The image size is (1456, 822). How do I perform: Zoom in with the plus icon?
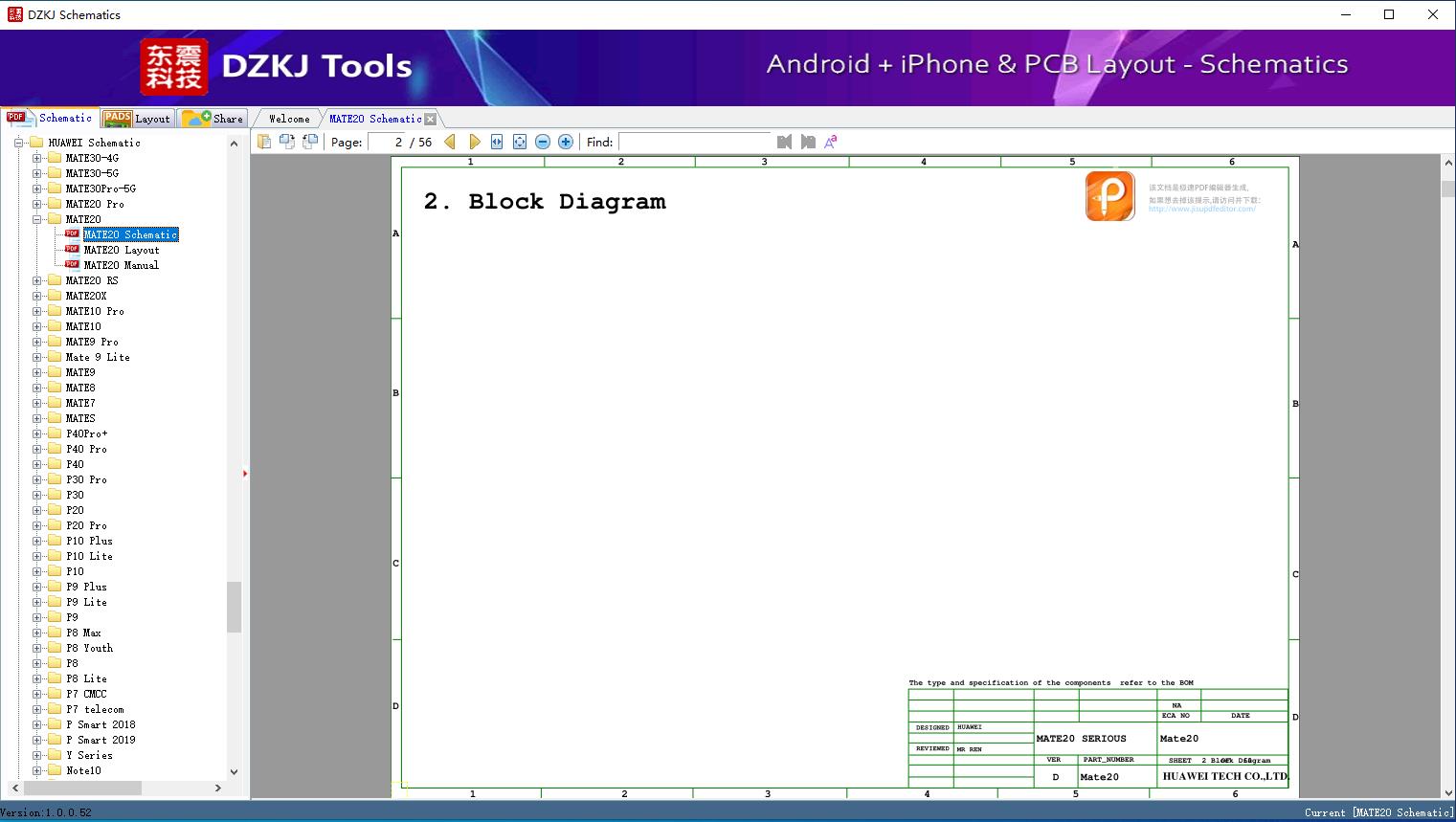click(x=566, y=142)
